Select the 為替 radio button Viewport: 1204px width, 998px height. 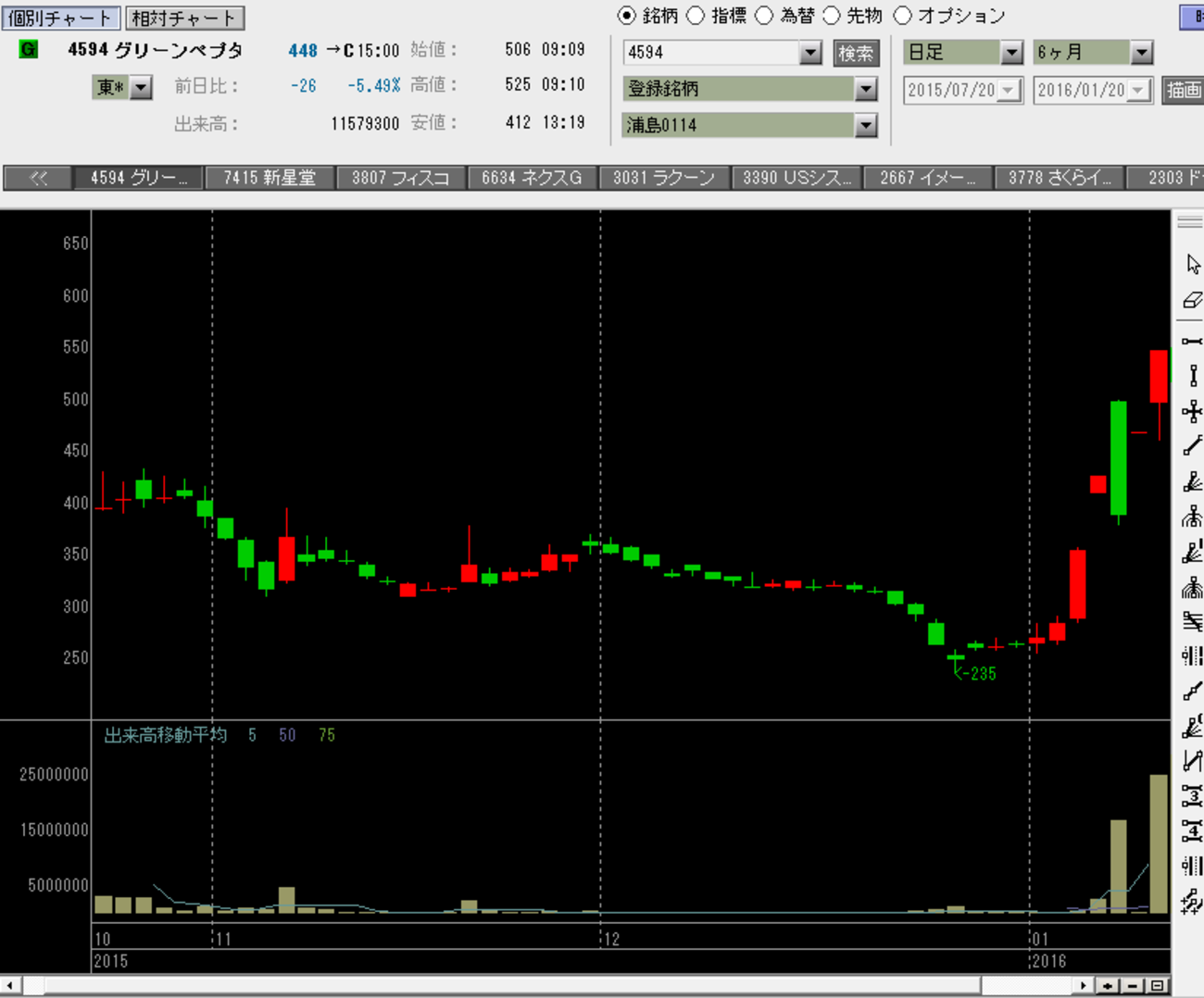[764, 16]
